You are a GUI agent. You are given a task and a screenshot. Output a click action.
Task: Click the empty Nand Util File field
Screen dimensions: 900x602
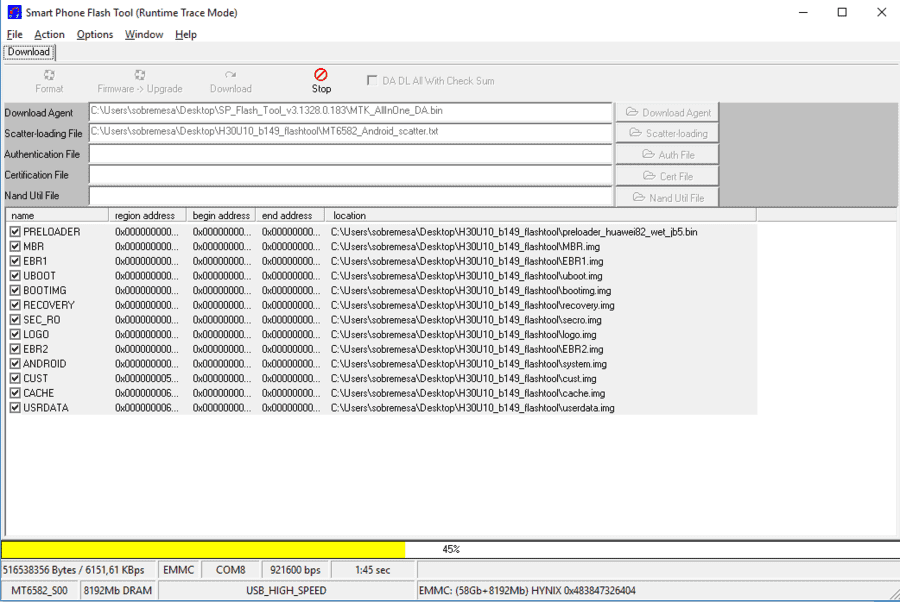click(x=351, y=196)
